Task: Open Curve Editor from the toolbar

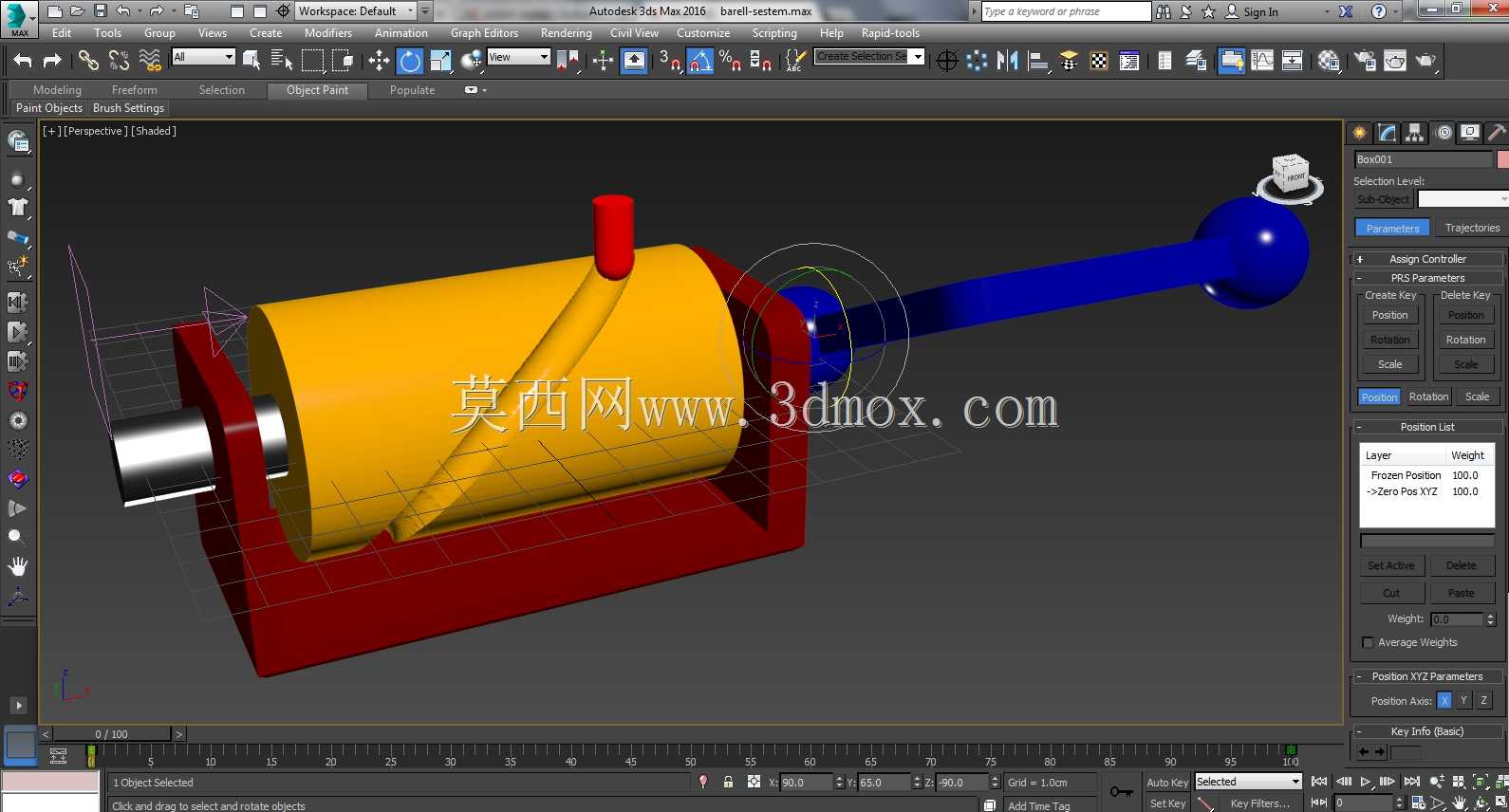Action: click(1262, 61)
